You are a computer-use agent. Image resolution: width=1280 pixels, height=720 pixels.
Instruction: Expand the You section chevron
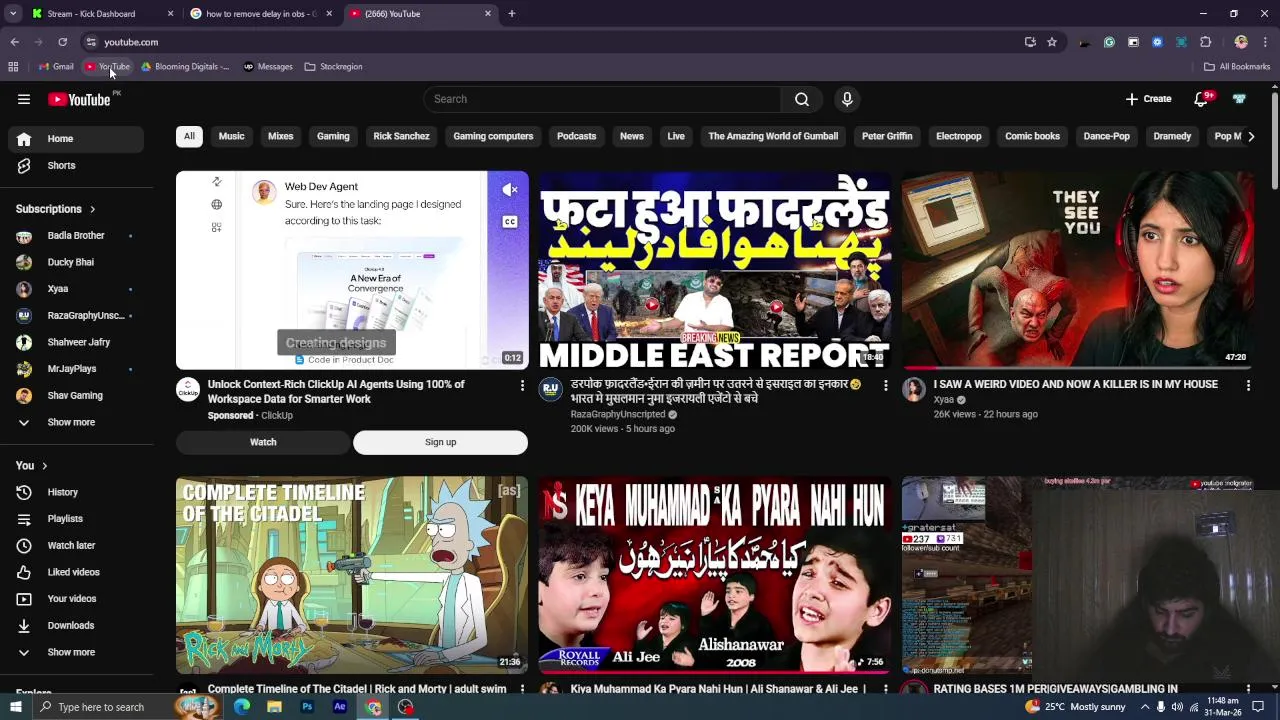[44, 465]
